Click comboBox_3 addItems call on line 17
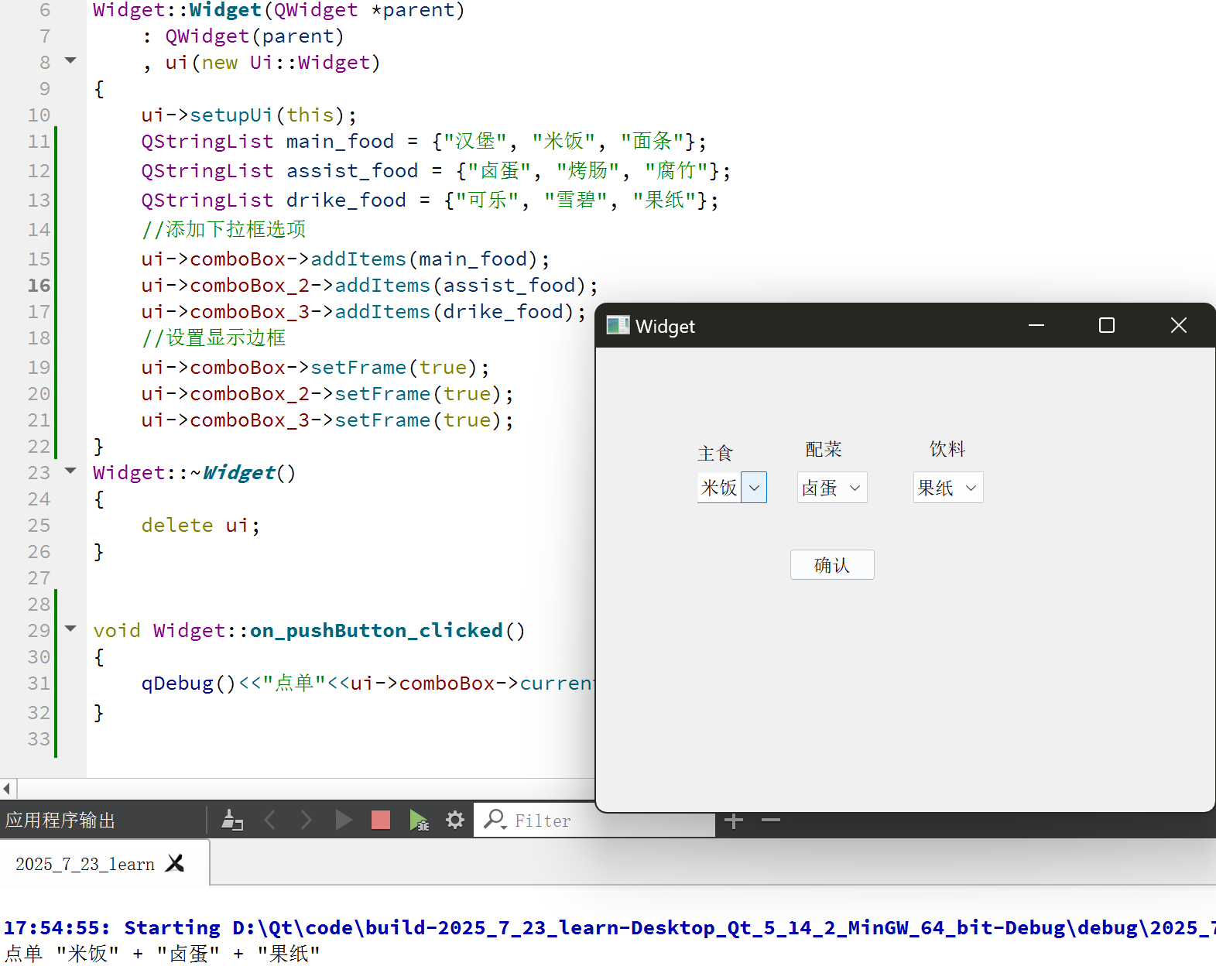The width and height of the screenshot is (1216, 980). click(x=364, y=312)
